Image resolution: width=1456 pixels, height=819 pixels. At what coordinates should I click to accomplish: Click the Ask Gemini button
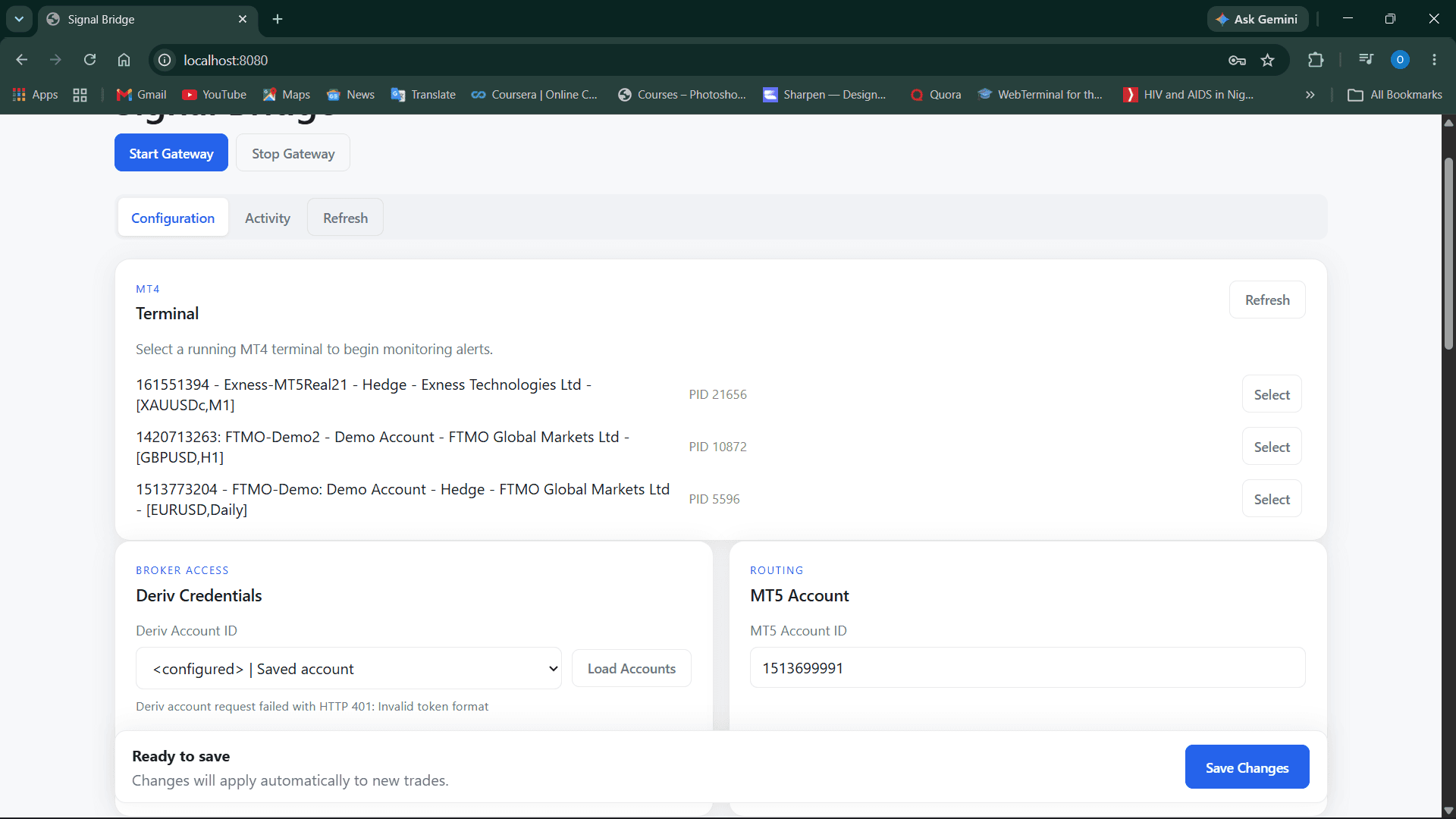pyautogui.click(x=1257, y=19)
